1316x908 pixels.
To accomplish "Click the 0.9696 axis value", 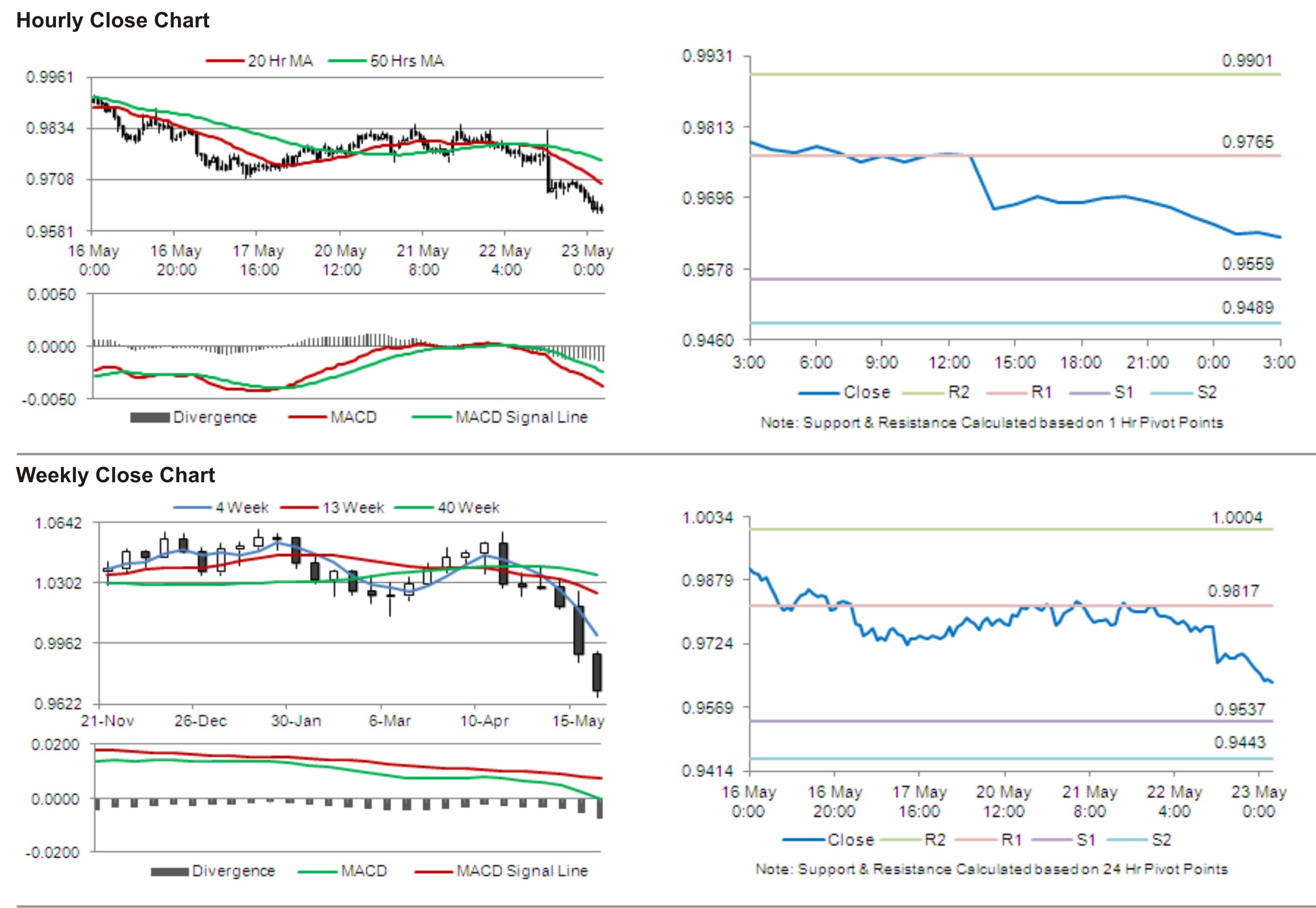I will 708,198.
